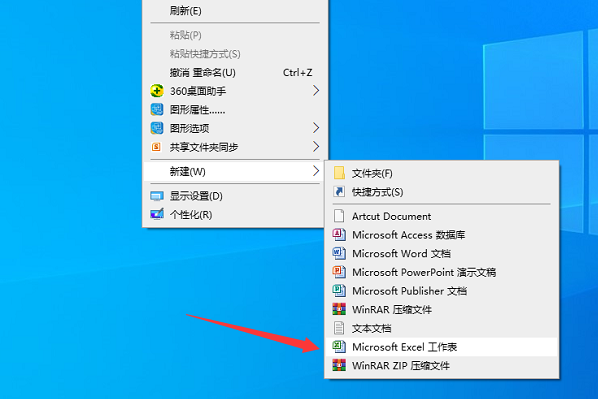The width and height of the screenshot is (598, 399).
Task: Click the Microsoft Access database icon
Action: 339,234
